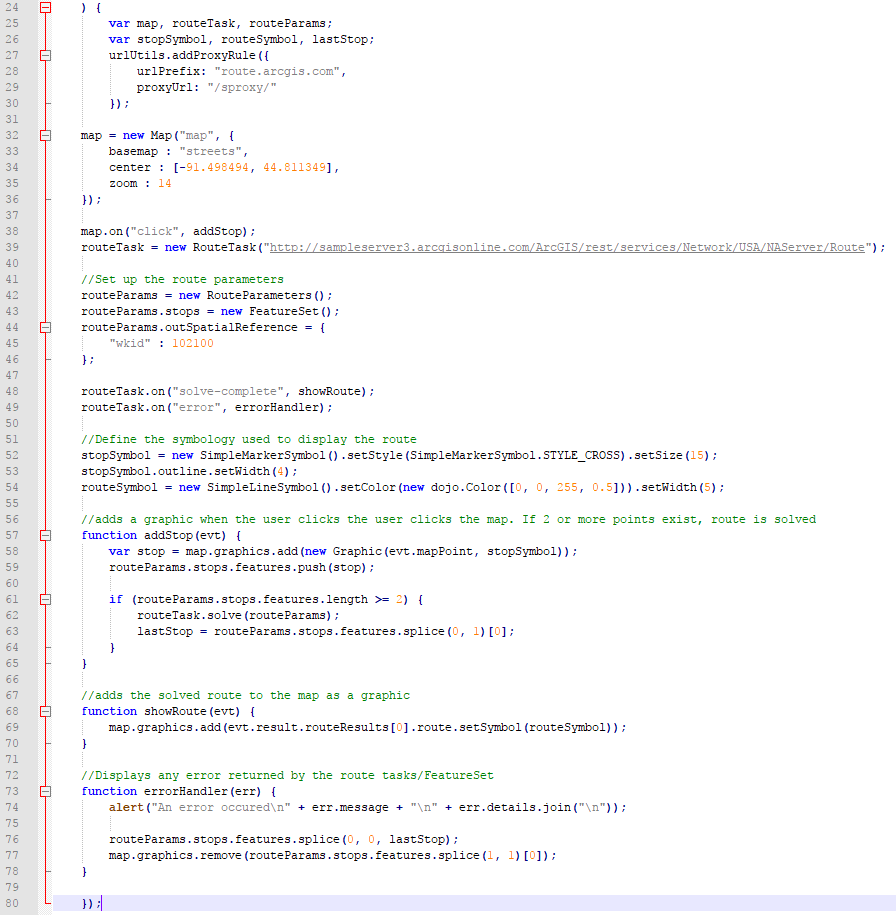Viewport: 896px width, 915px height.
Task: Click the number 44.811349 in center
Action: [x=294, y=167]
